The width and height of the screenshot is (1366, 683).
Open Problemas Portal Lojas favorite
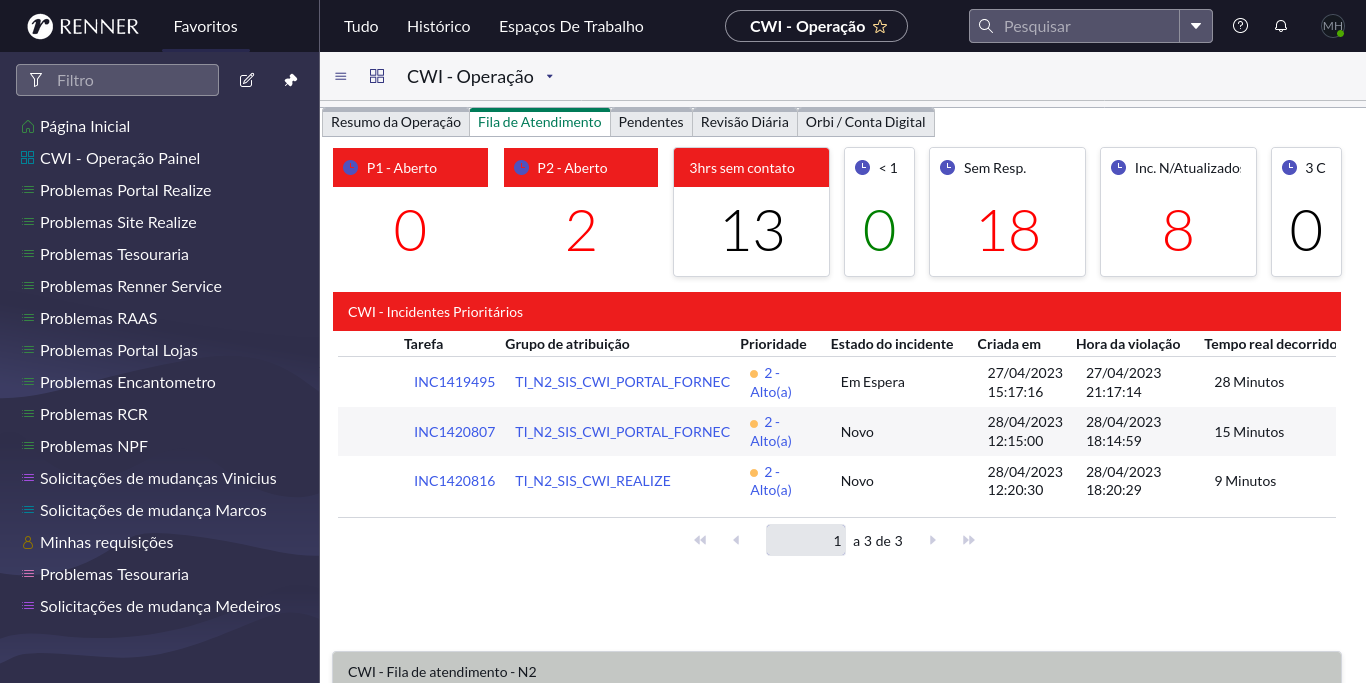tap(119, 351)
